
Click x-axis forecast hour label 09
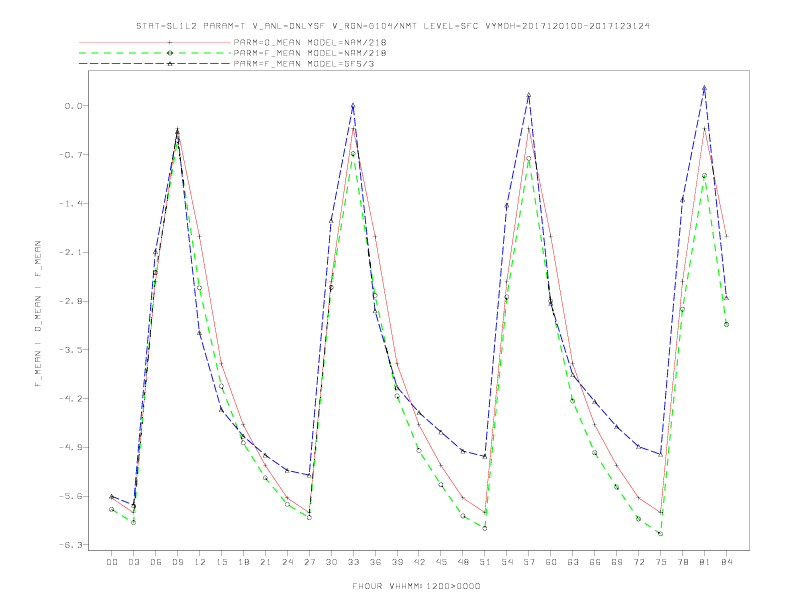pos(177,562)
